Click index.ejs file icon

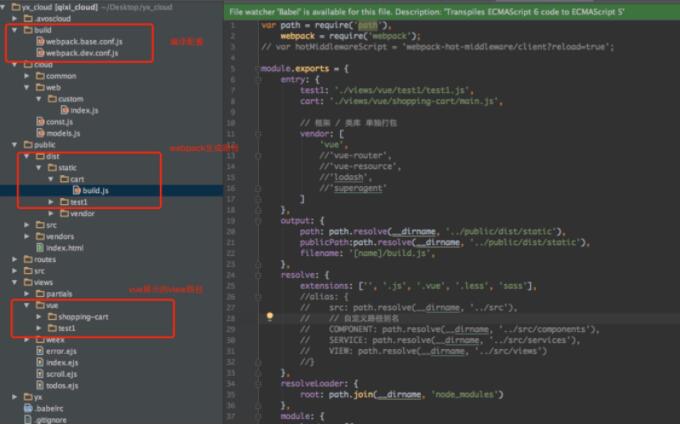[40, 362]
